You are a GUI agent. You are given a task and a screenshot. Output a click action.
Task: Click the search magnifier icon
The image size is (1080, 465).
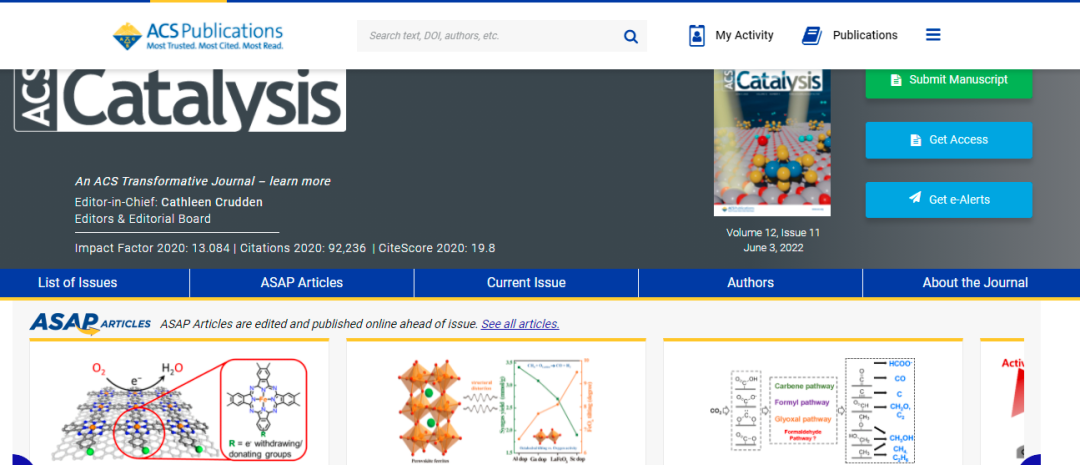[x=631, y=36]
